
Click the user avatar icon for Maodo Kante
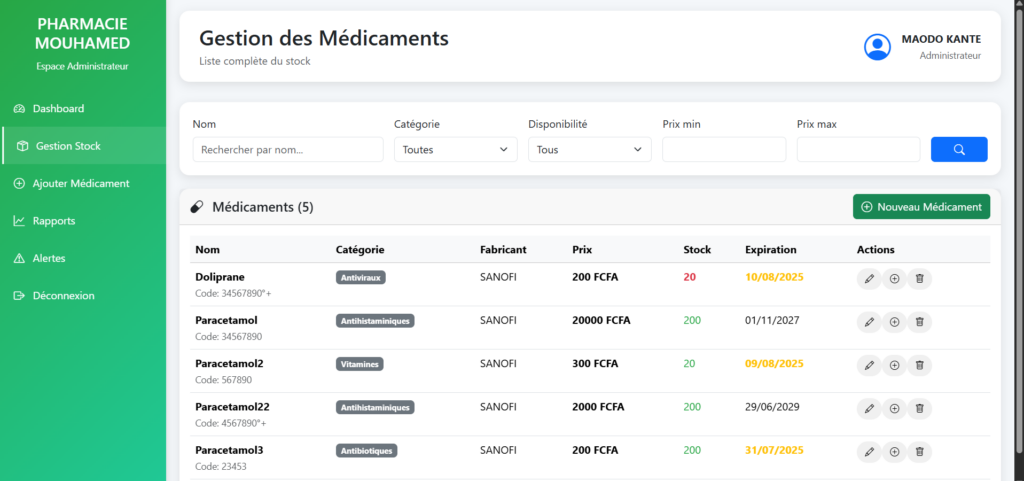(x=877, y=46)
